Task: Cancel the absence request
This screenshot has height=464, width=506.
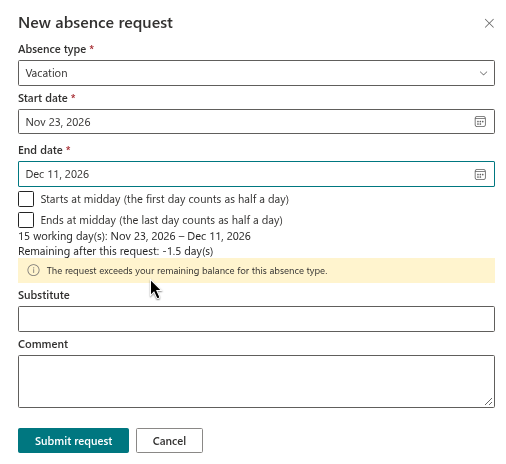Action: point(169,441)
